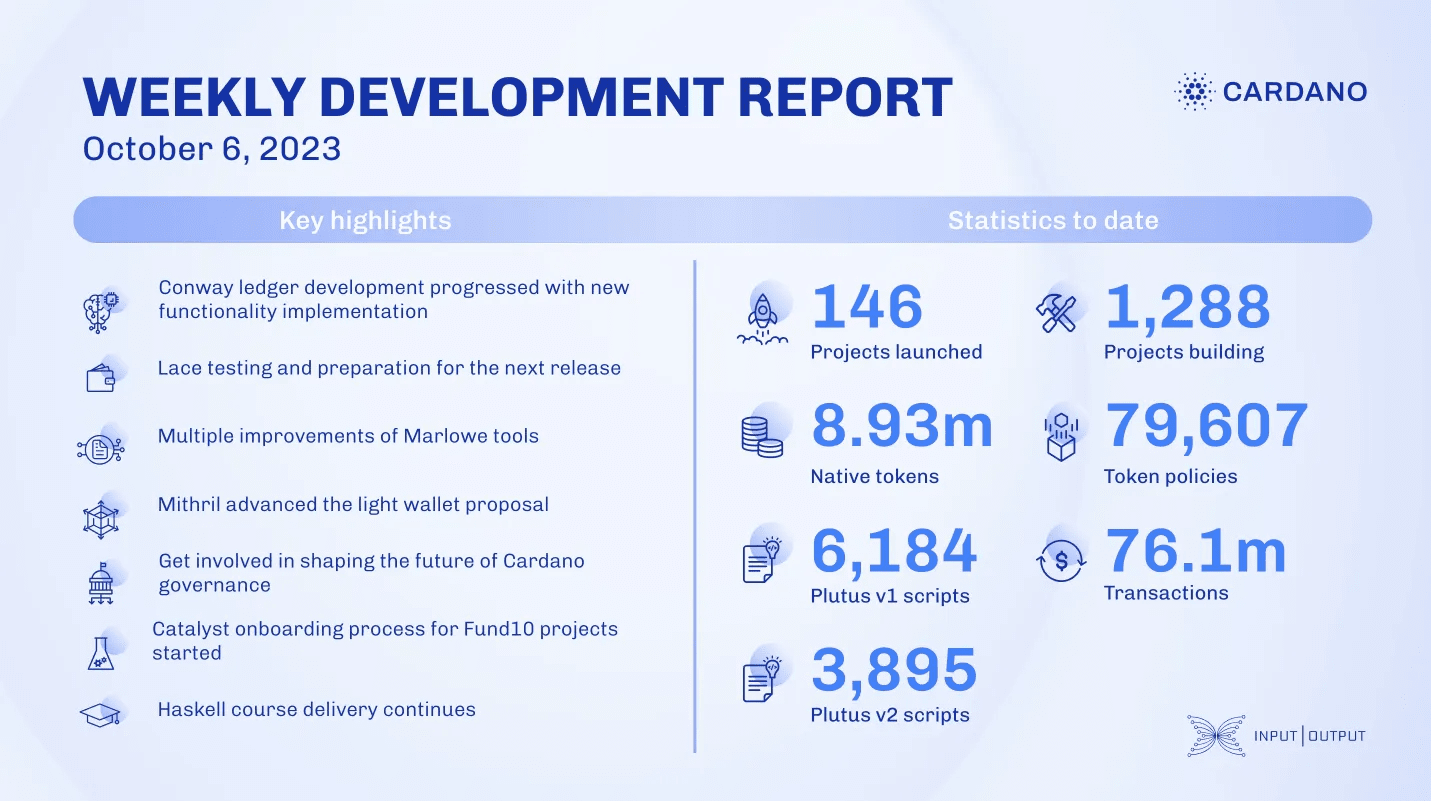Click the 1,288 statistic number
The width and height of the screenshot is (1431, 801).
click(1188, 307)
